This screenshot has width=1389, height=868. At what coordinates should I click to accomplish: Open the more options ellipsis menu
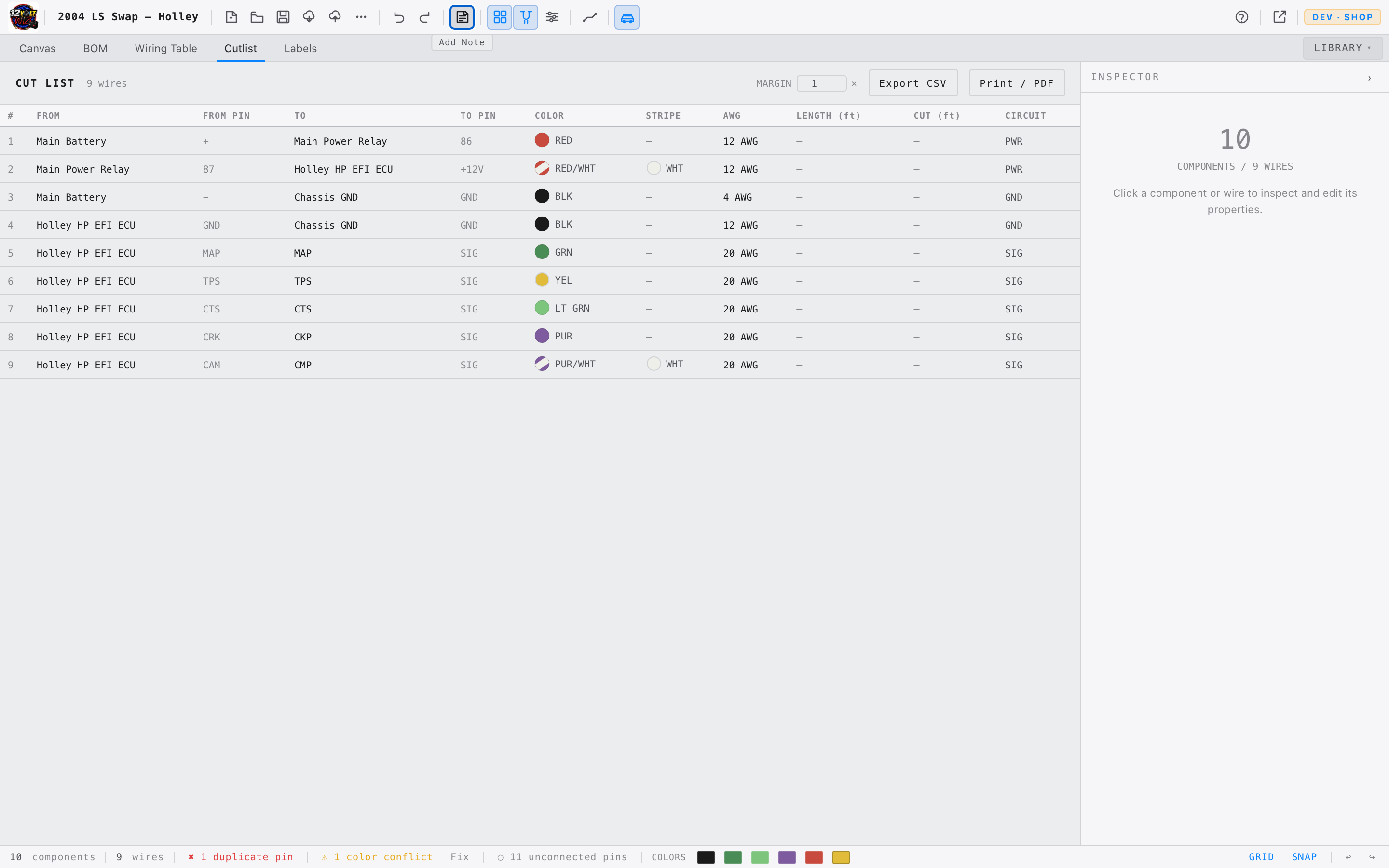(x=361, y=17)
